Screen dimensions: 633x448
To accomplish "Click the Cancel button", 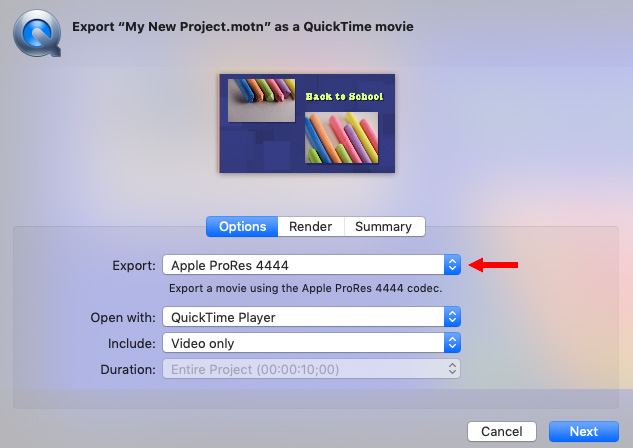I will 502,431.
